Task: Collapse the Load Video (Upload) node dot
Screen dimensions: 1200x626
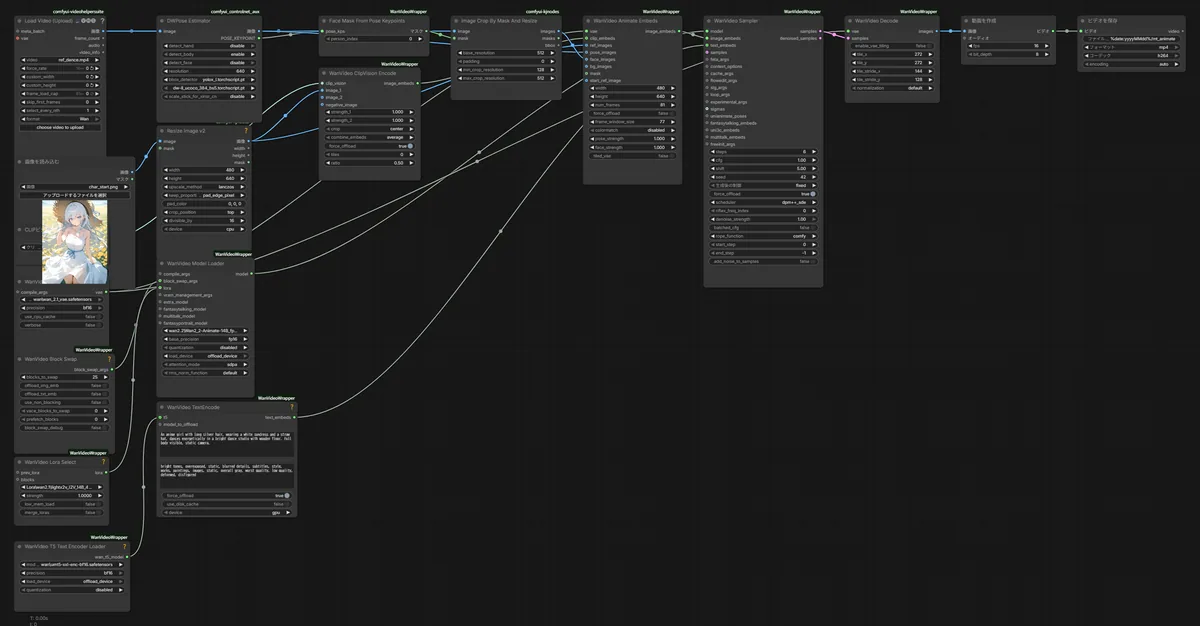Action: (x=20, y=20)
